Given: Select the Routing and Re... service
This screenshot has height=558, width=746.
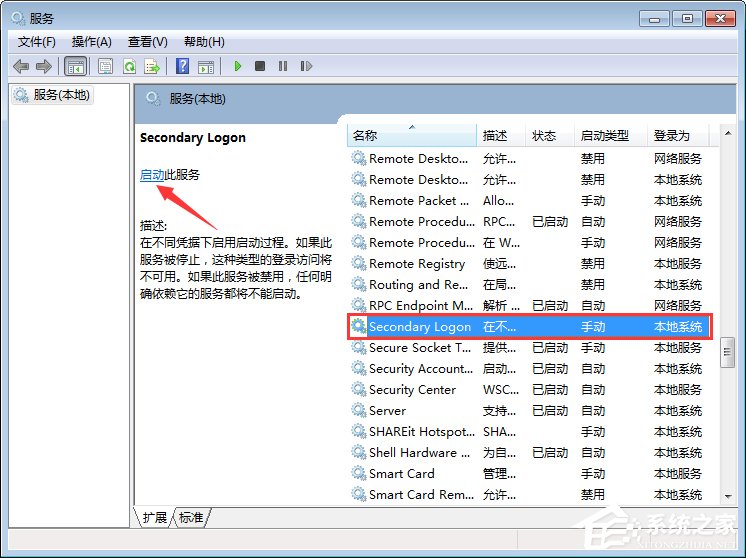Looking at the screenshot, I should (530, 284).
